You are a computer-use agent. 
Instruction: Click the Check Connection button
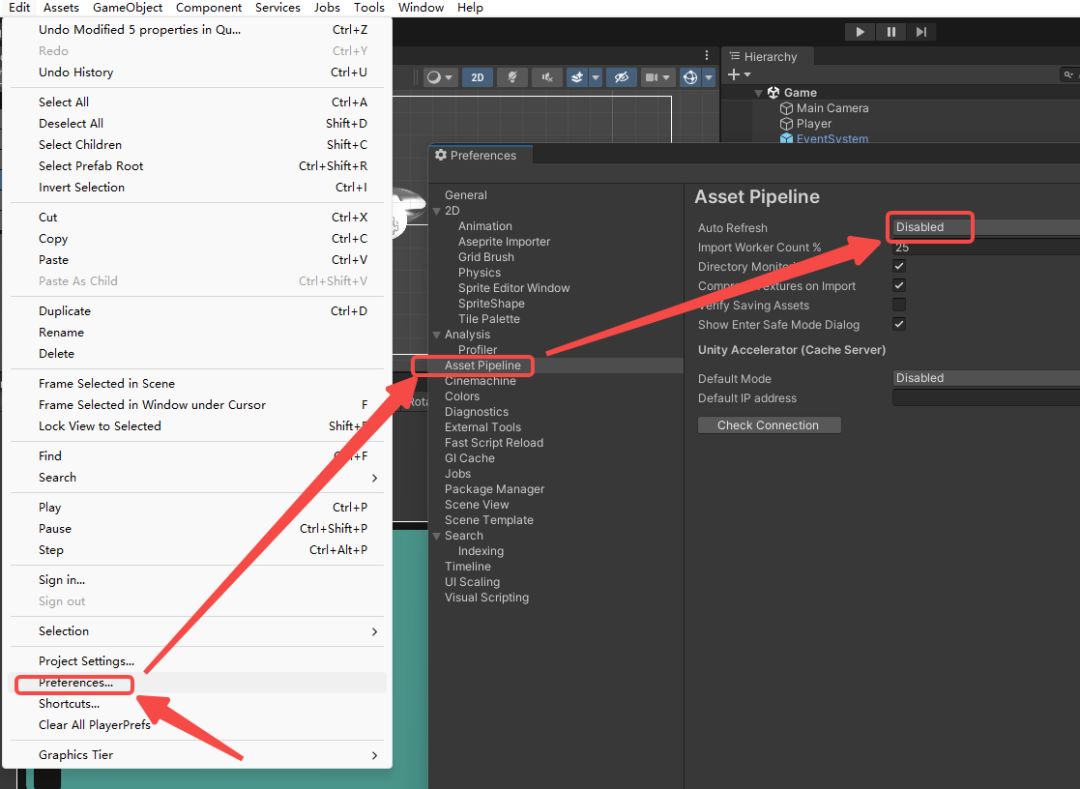pyautogui.click(x=768, y=425)
